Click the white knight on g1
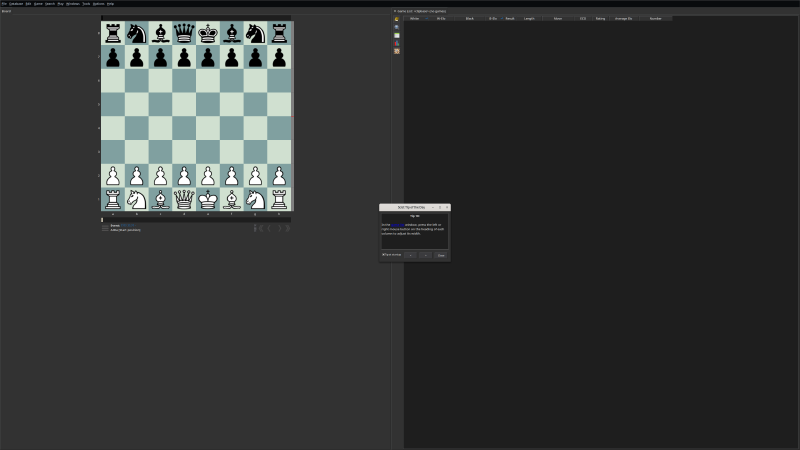This screenshot has width=800, height=450. click(x=256, y=200)
